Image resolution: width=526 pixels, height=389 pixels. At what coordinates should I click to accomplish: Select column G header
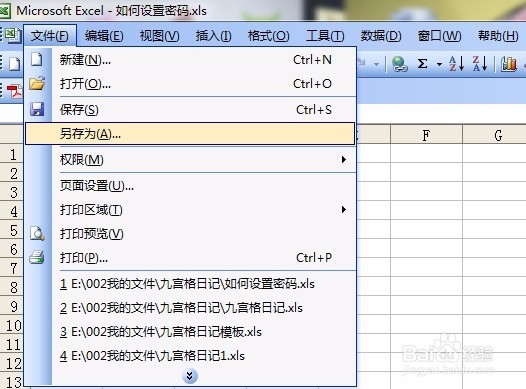pyautogui.click(x=495, y=135)
